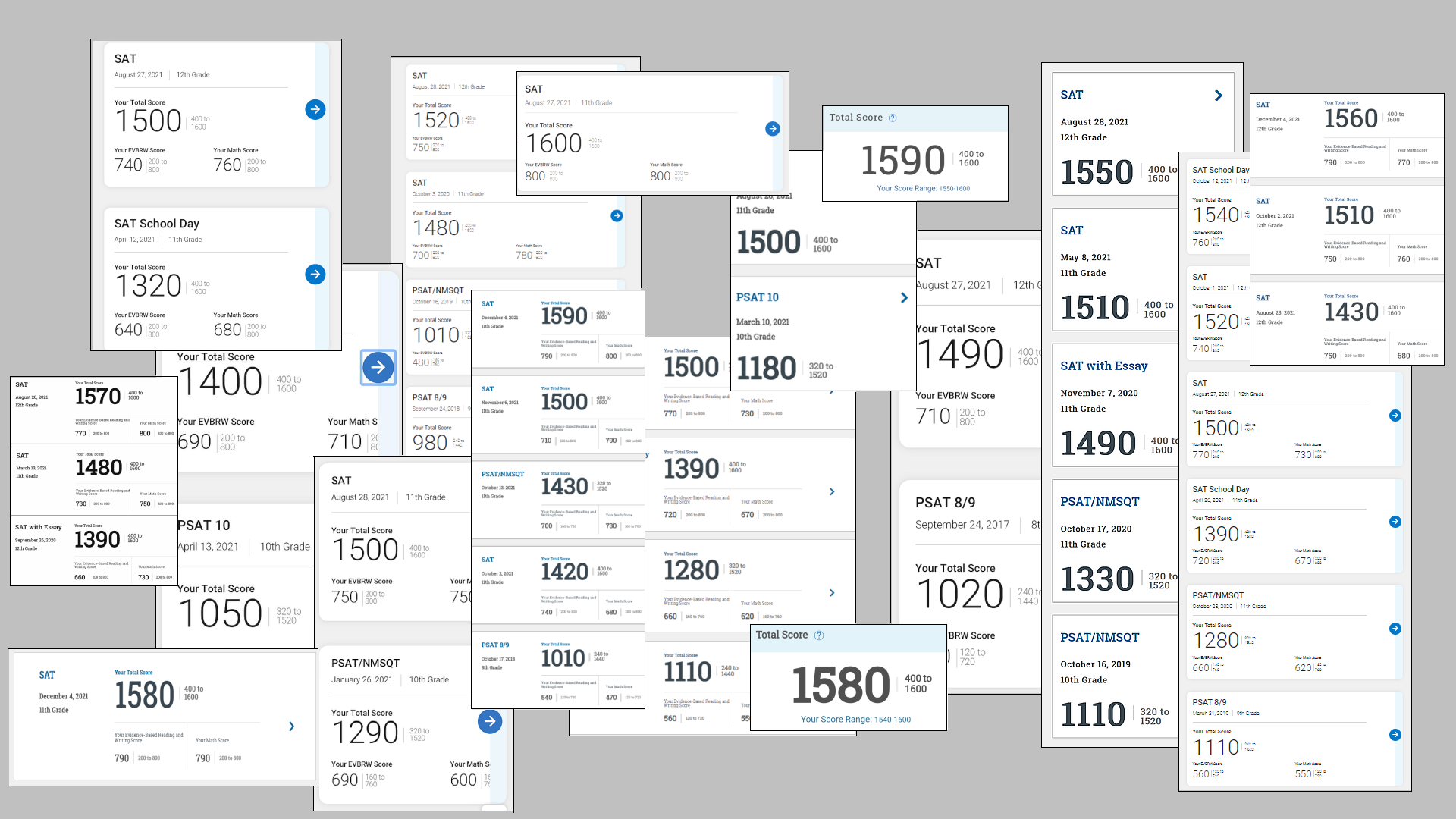Image resolution: width=1456 pixels, height=819 pixels.
Task: Select the 1110 score below the 1280 row
Action: [688, 672]
